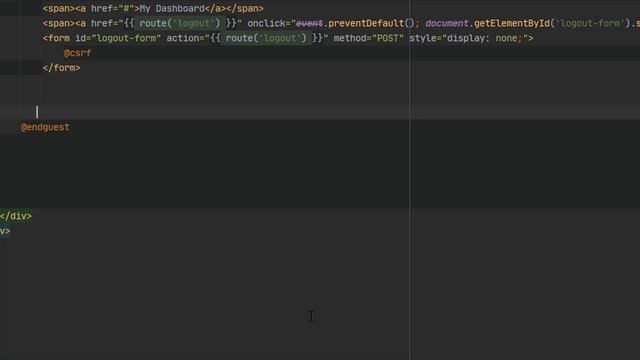Click the closing </form> tag

pos(62,68)
